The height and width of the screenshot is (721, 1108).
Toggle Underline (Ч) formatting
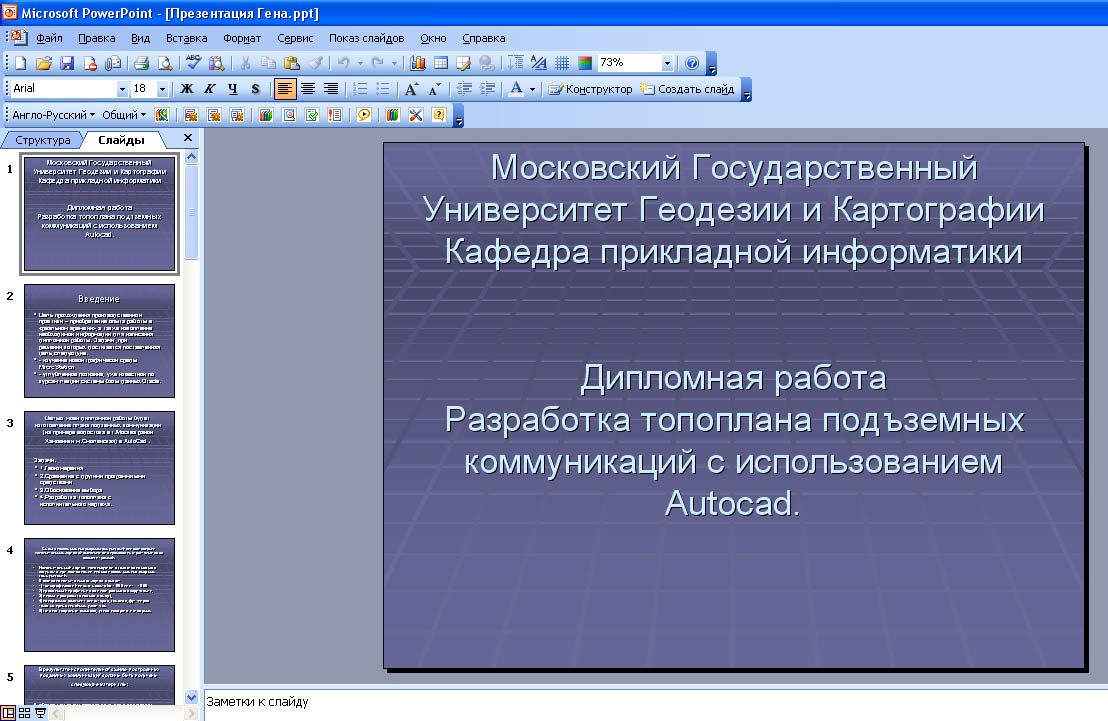(x=232, y=89)
